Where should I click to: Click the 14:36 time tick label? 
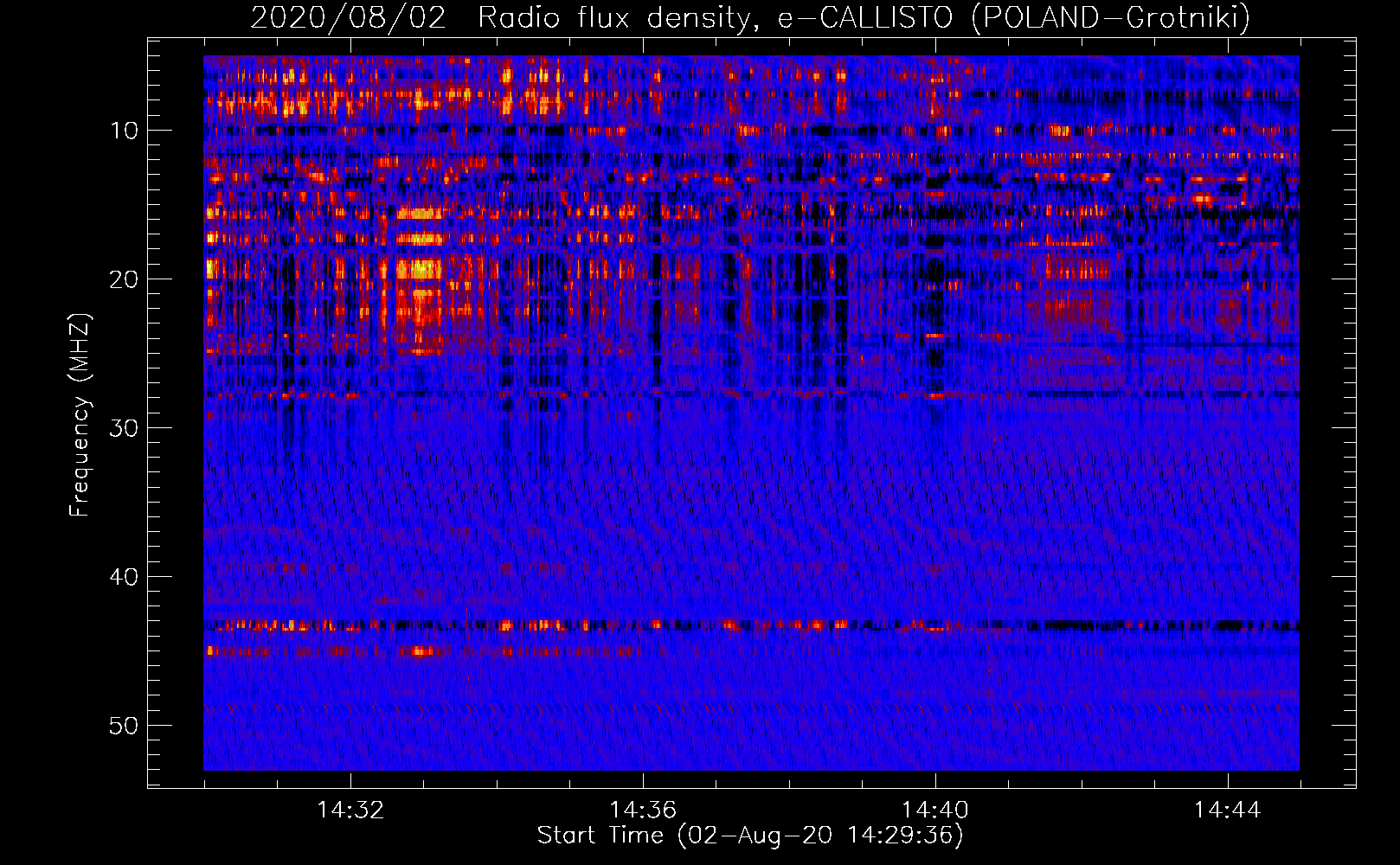pos(643,810)
